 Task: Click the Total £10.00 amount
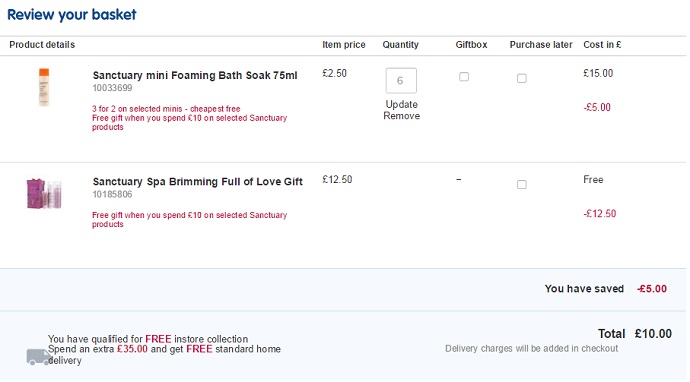pyautogui.click(x=653, y=334)
